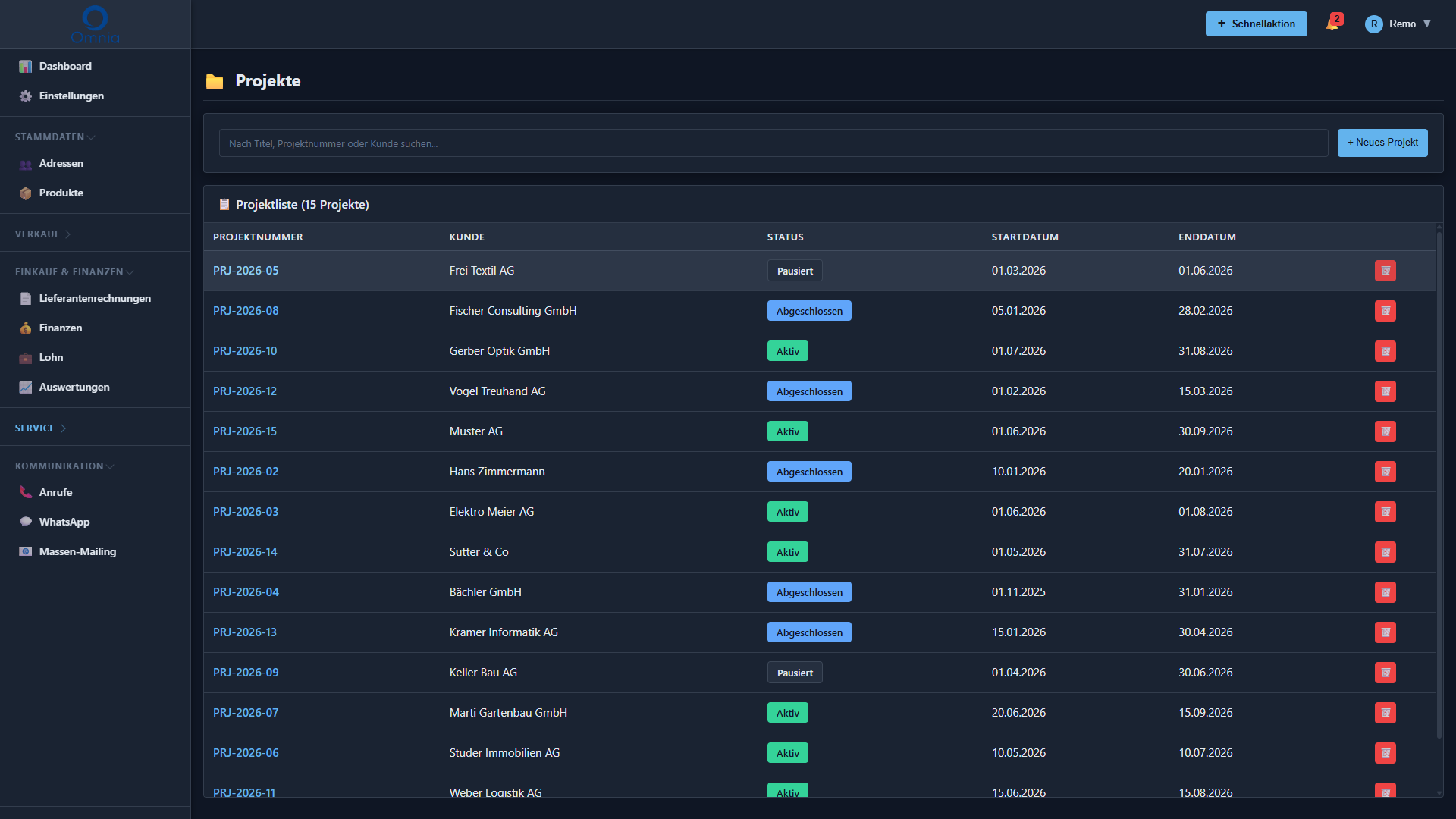Click the Lohn briefcase icon

coord(26,358)
